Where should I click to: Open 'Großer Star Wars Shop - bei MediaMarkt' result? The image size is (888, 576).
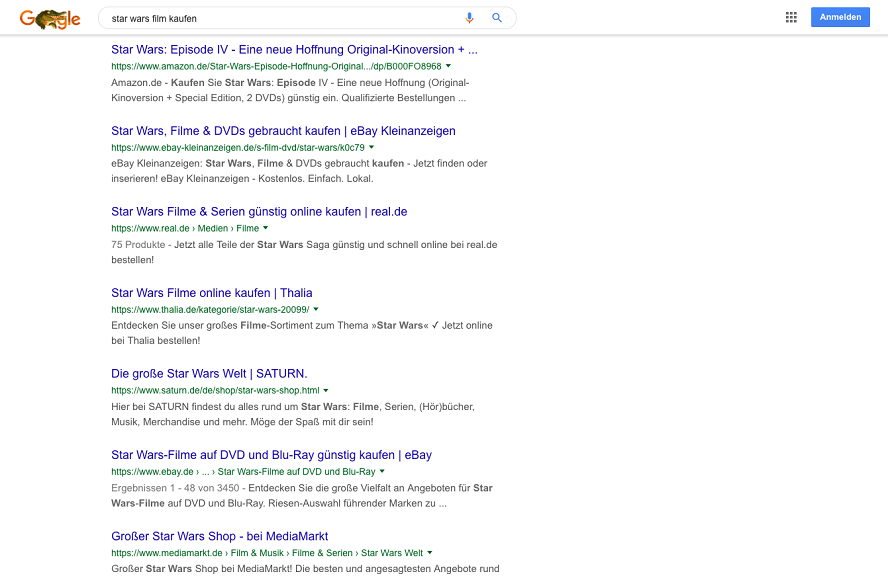[x=219, y=536]
